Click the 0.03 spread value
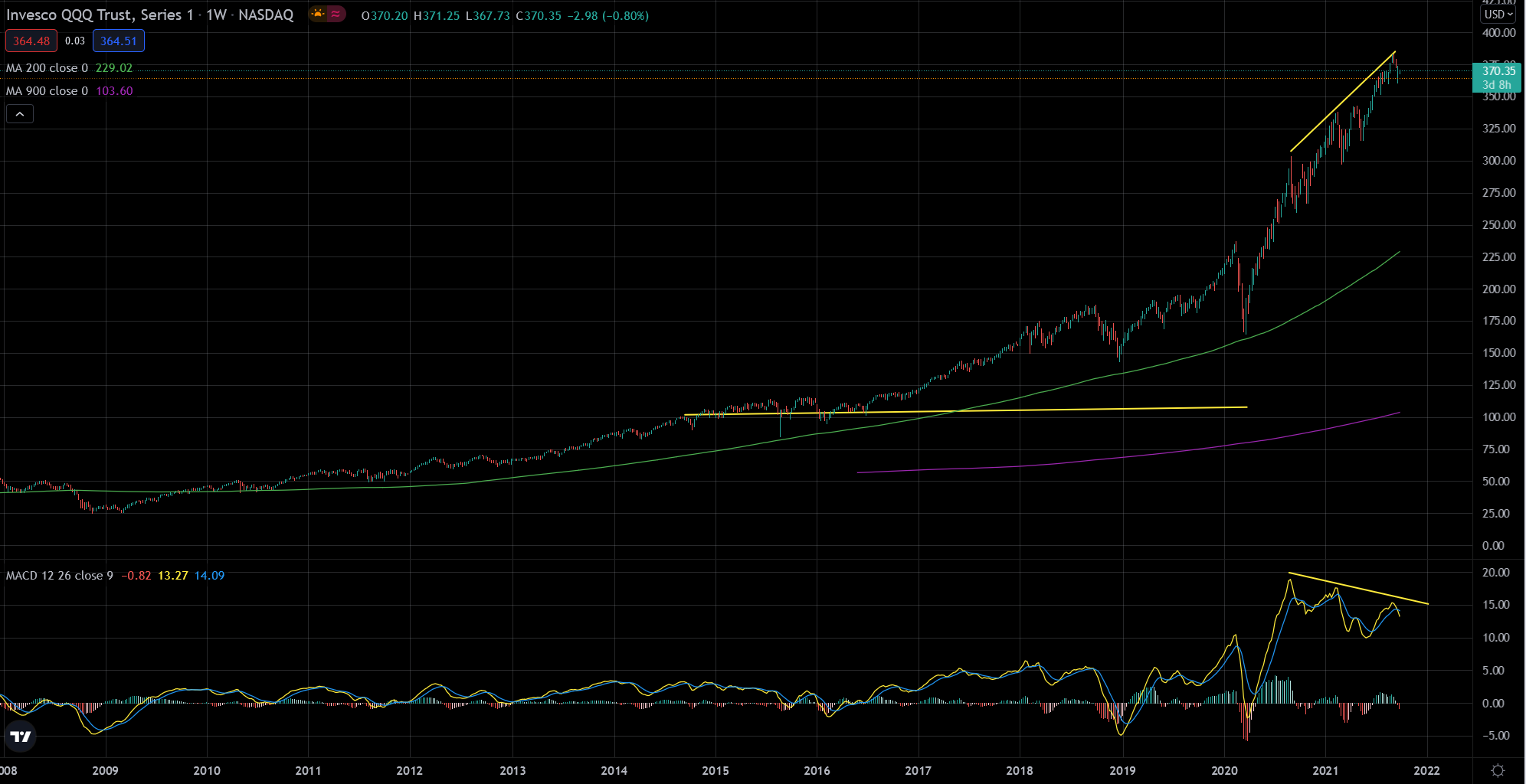 (75, 41)
